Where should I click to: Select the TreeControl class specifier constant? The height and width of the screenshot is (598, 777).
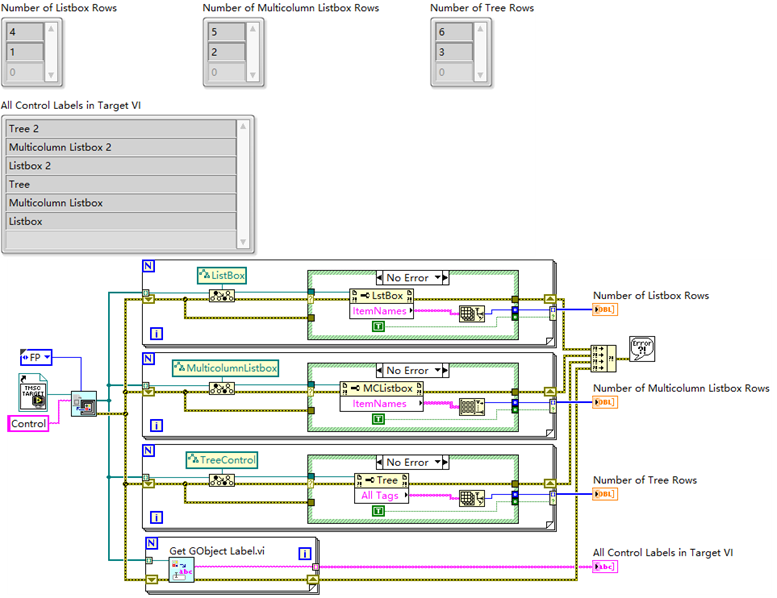point(221,460)
